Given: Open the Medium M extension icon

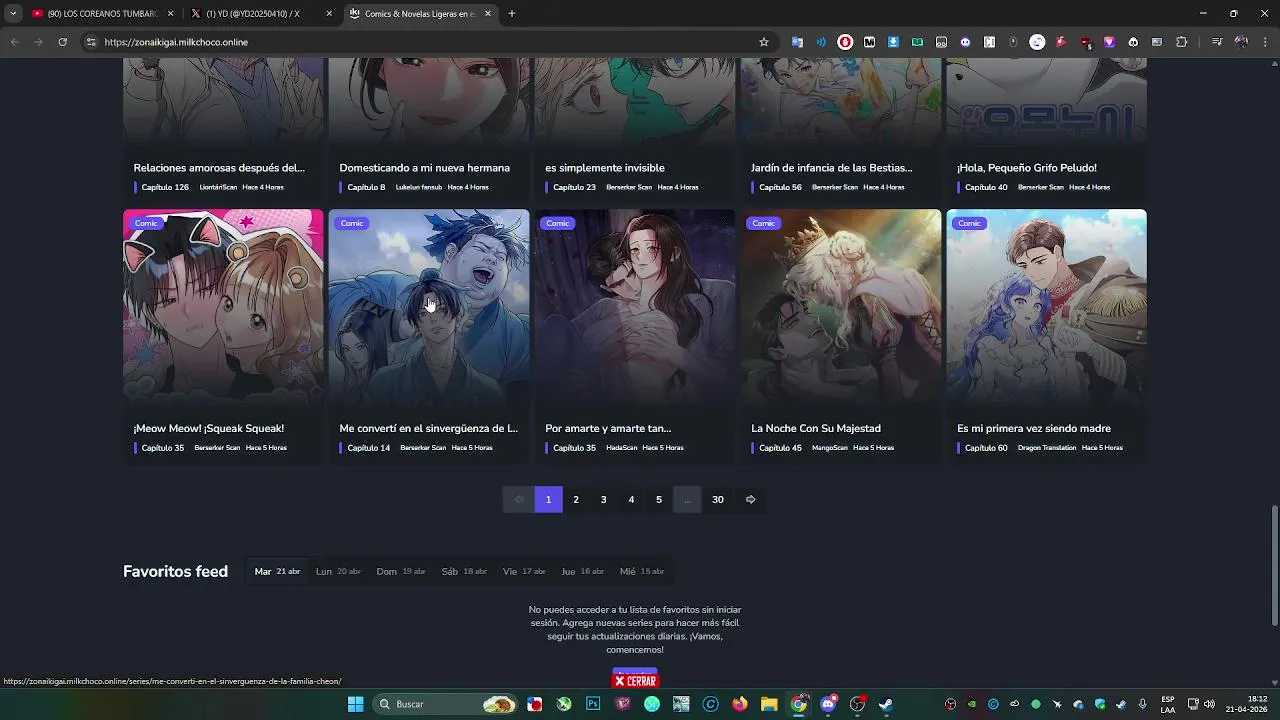Looking at the screenshot, I should 869,42.
